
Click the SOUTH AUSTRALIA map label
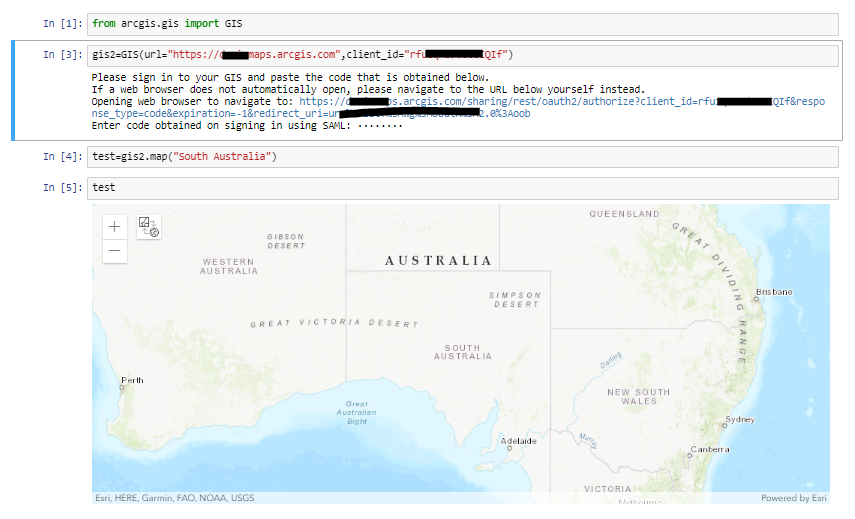(x=463, y=352)
